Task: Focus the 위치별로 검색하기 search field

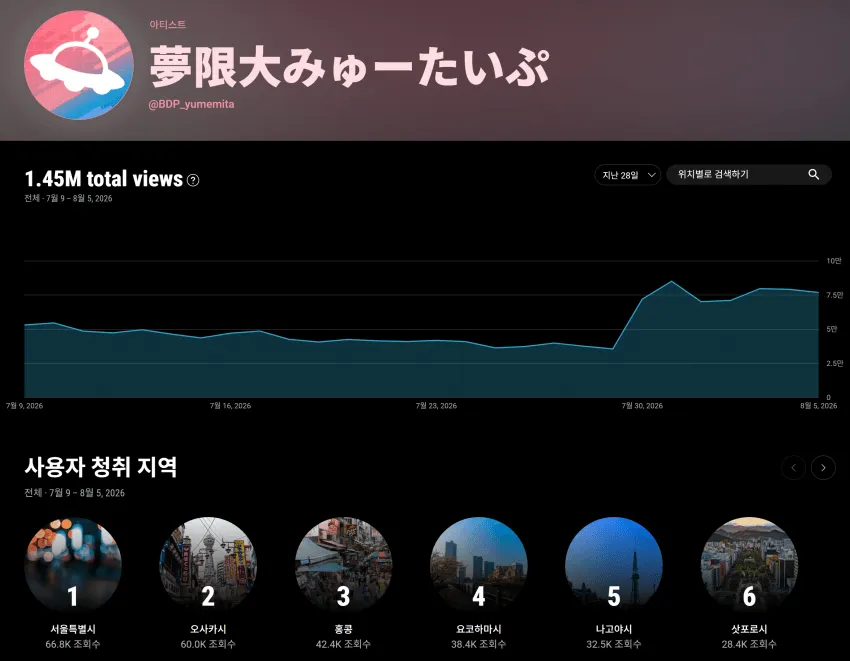Action: (x=749, y=175)
